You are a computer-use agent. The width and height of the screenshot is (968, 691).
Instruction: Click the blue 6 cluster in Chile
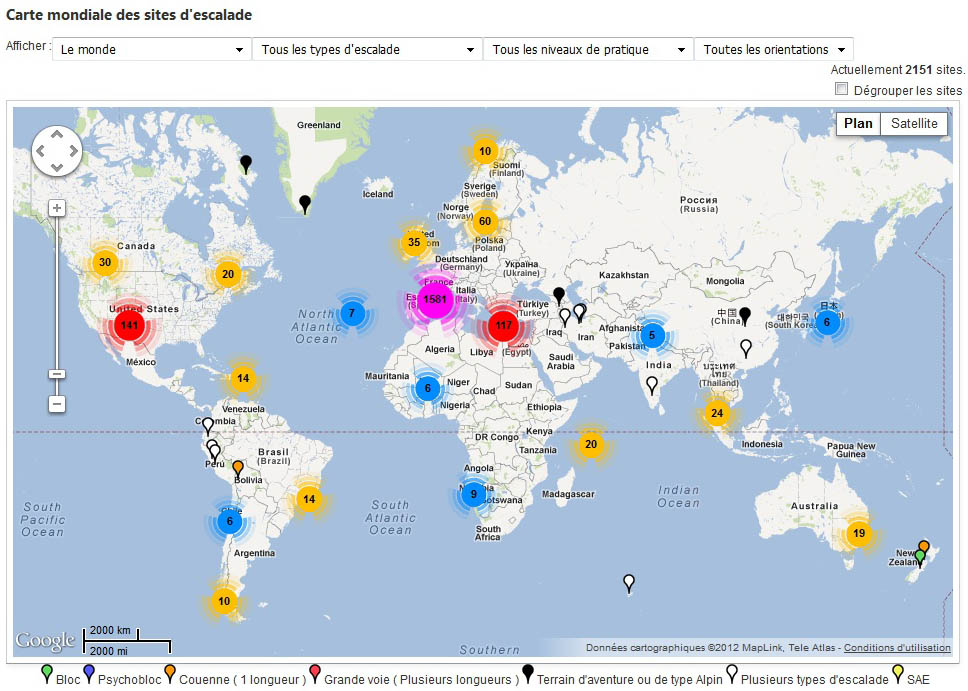pyautogui.click(x=229, y=522)
